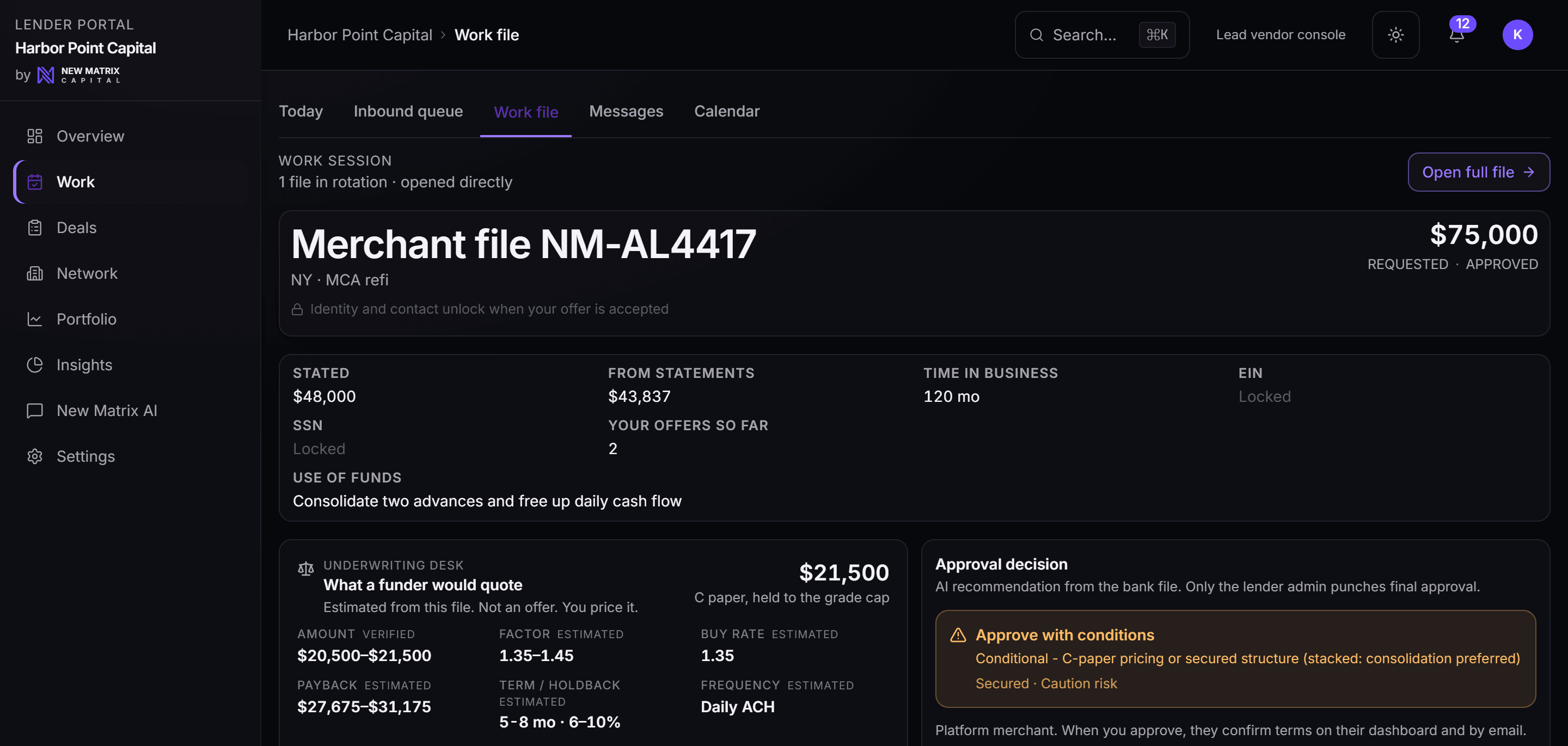Click the $27,675–$31,175 payback value

point(363,706)
